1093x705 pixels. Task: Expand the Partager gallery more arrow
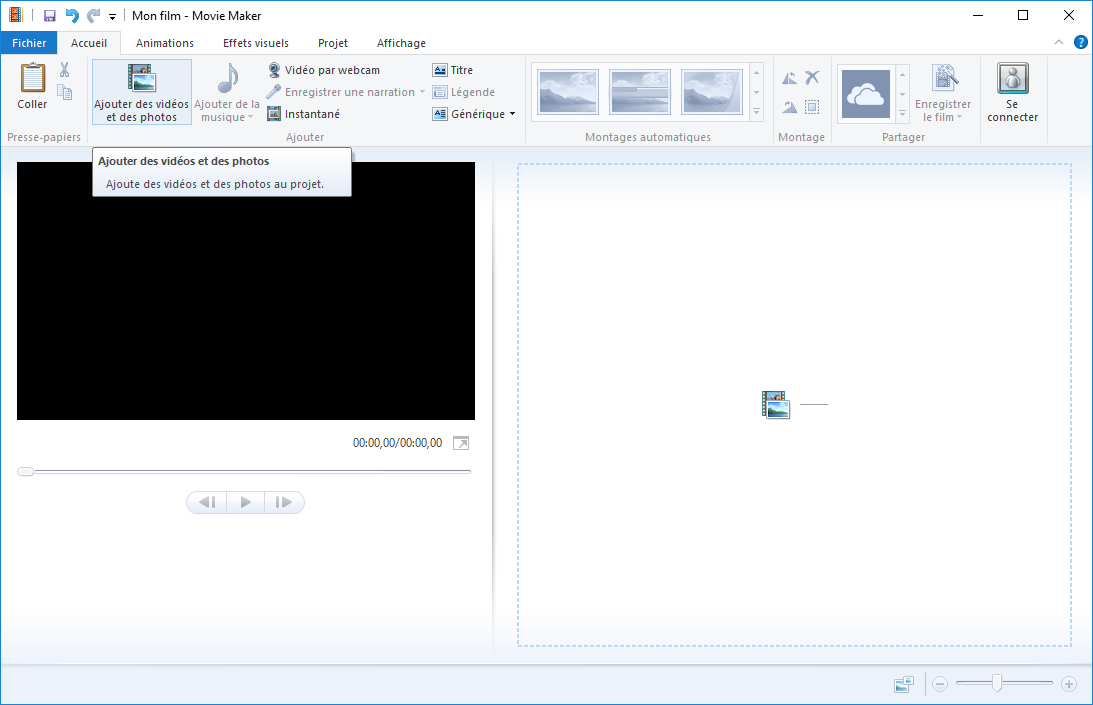pos(902,113)
